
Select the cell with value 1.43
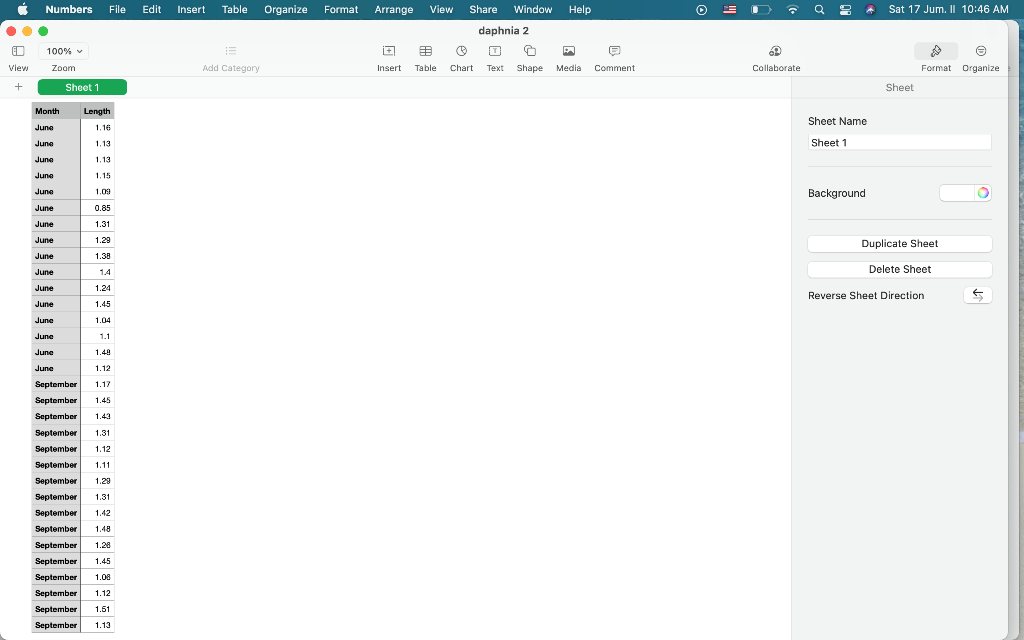point(97,416)
